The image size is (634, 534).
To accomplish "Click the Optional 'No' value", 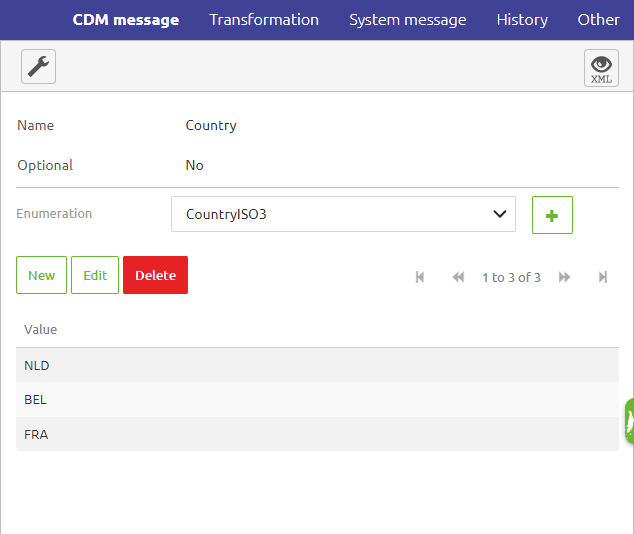I will pyautogui.click(x=194, y=165).
